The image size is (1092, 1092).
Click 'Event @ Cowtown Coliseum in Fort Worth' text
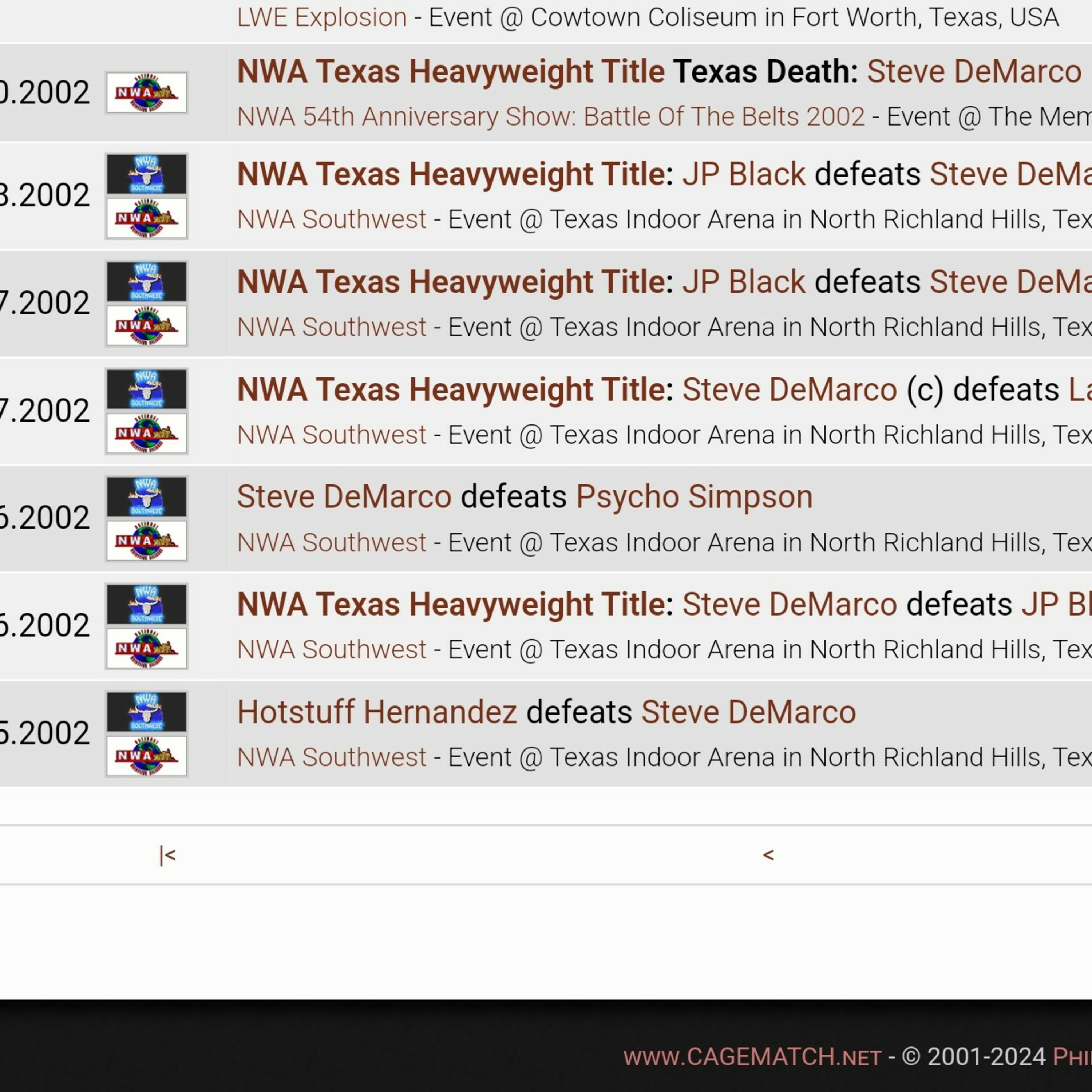coord(676,17)
